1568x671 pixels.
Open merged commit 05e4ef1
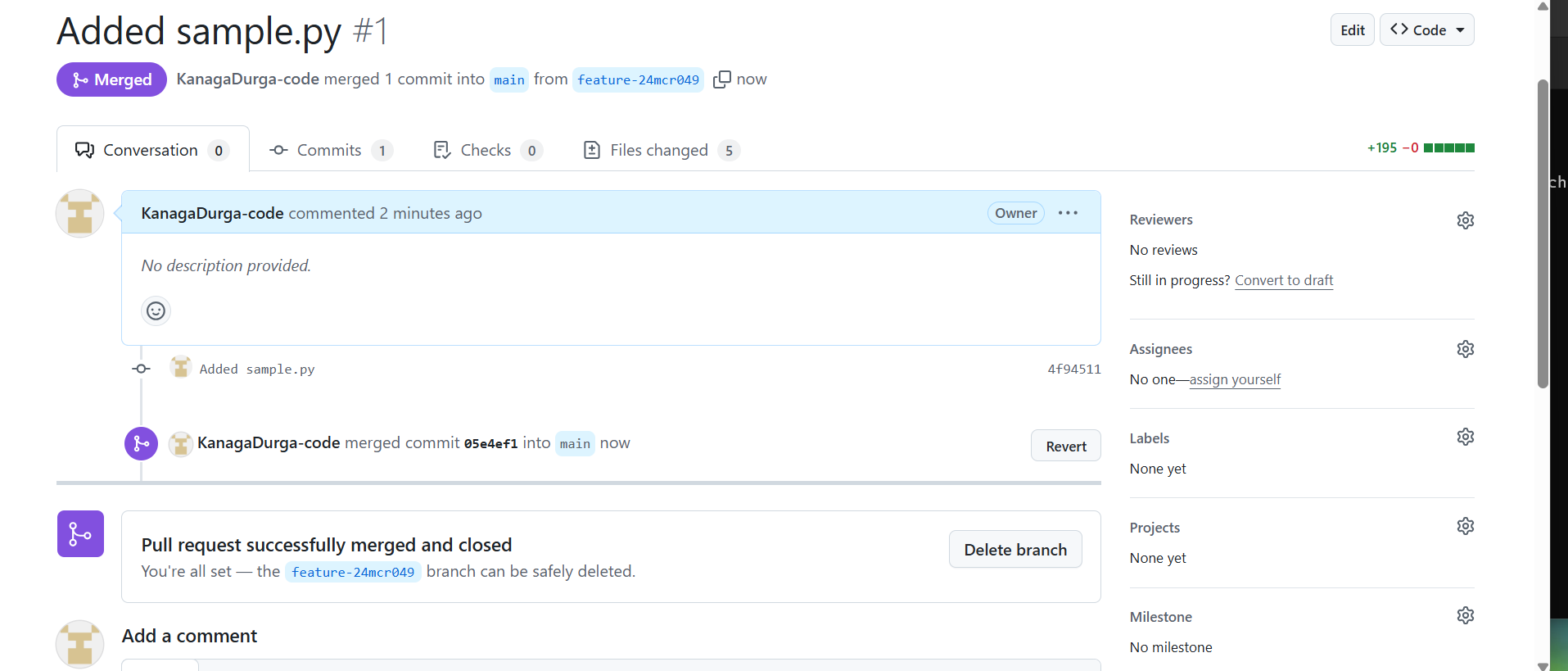(490, 443)
